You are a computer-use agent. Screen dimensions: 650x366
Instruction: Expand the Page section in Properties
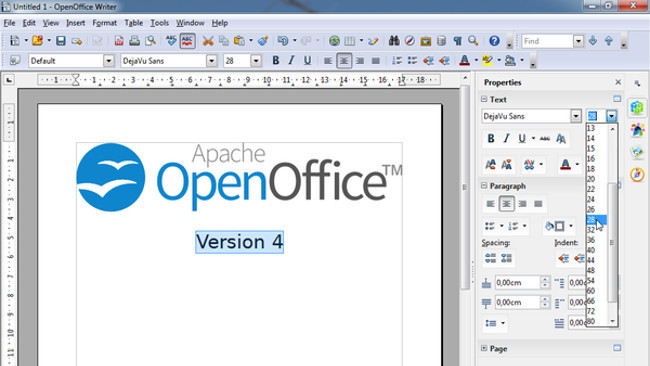pos(484,348)
